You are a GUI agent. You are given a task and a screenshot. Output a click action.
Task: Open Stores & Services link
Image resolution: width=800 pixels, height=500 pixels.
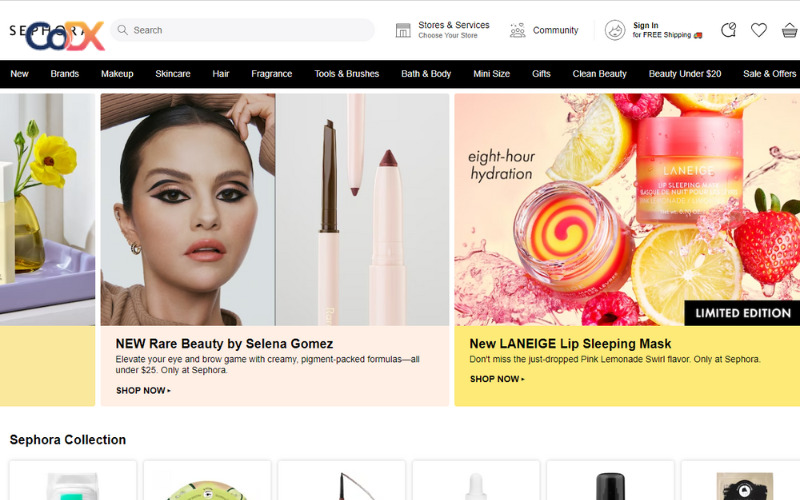(x=454, y=25)
